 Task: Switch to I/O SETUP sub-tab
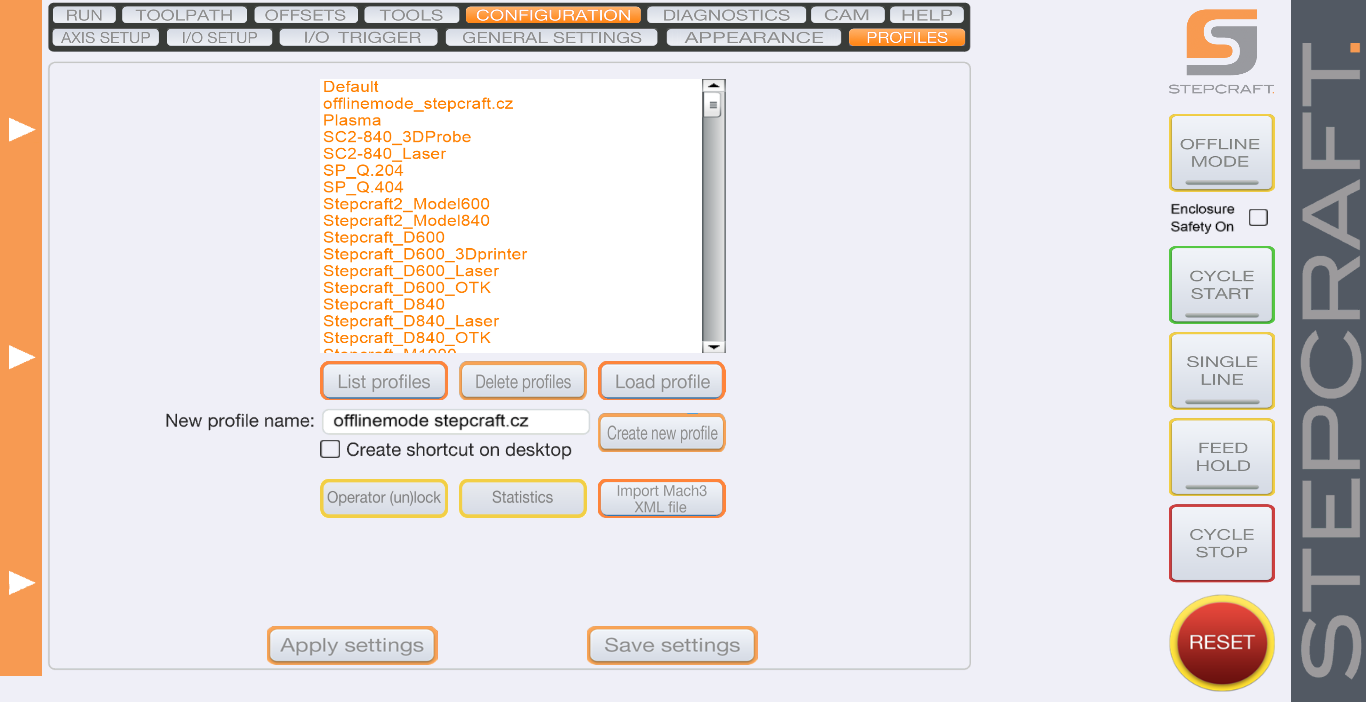coord(219,37)
